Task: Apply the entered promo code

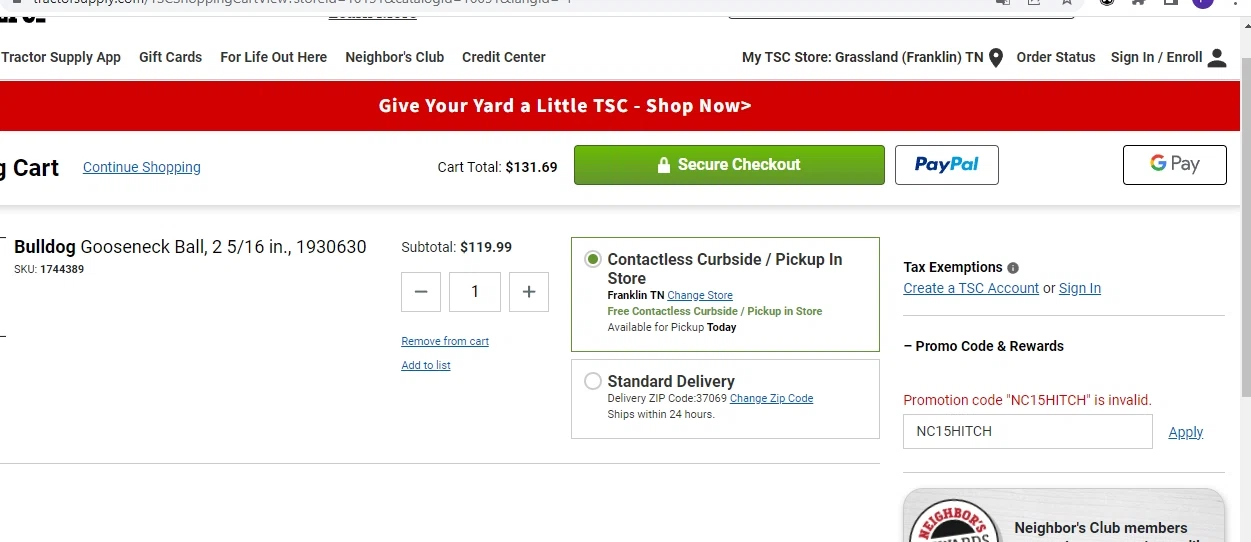Action: [1185, 432]
